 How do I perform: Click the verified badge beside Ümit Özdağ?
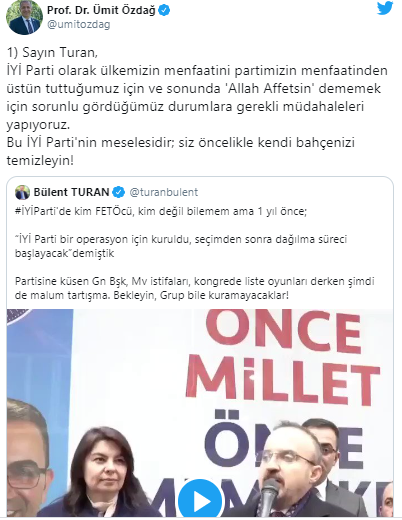click(x=164, y=10)
